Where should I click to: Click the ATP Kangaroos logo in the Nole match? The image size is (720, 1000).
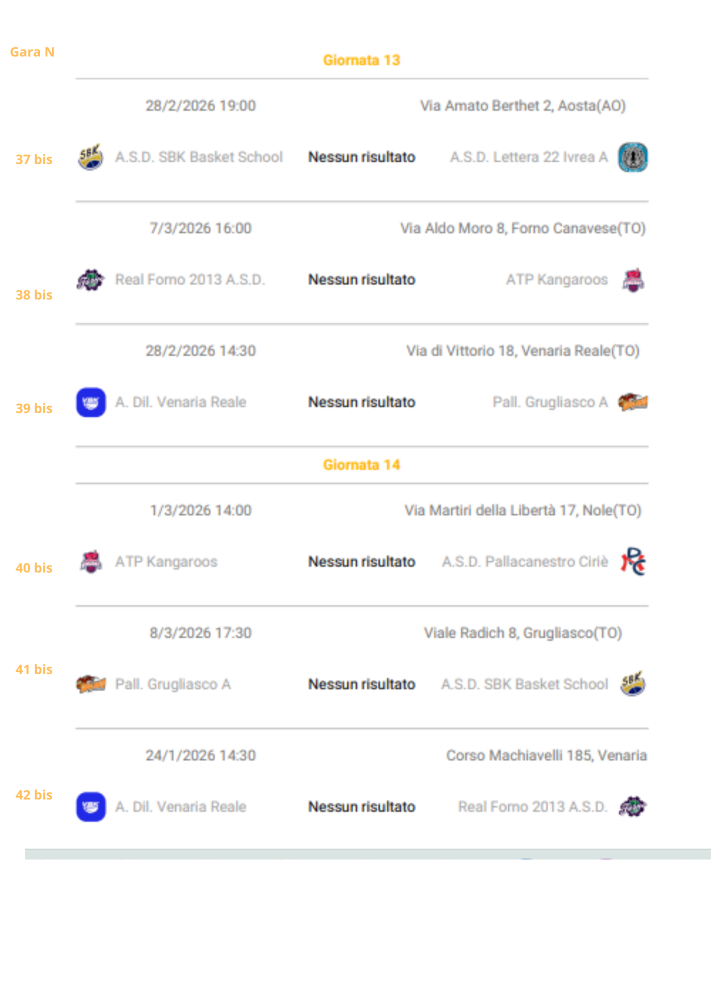pyautogui.click(x=90, y=562)
